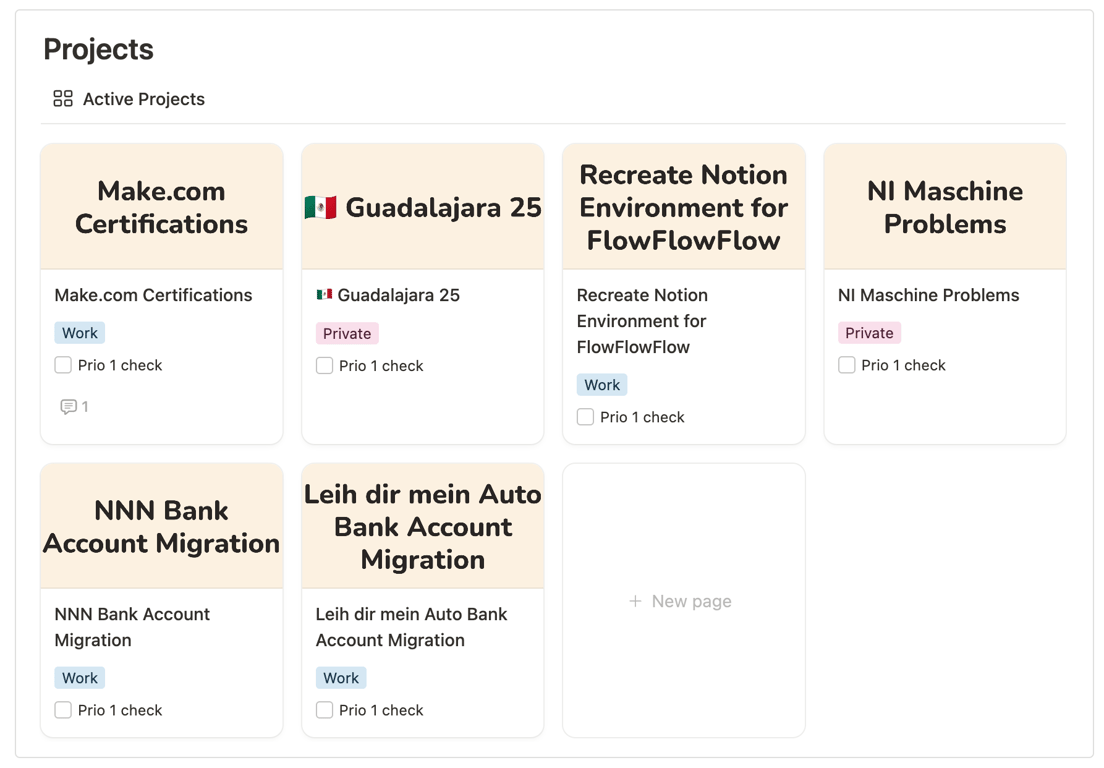Open NNN Bank Account Migration cover thumbnail
This screenshot has width=1104, height=768.
(162, 527)
